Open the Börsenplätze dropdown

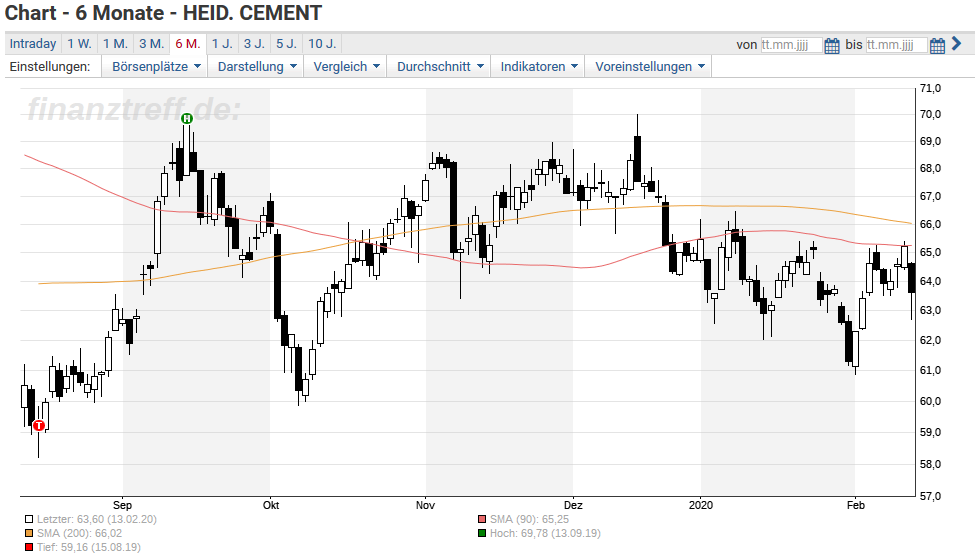pyautogui.click(x=156, y=66)
